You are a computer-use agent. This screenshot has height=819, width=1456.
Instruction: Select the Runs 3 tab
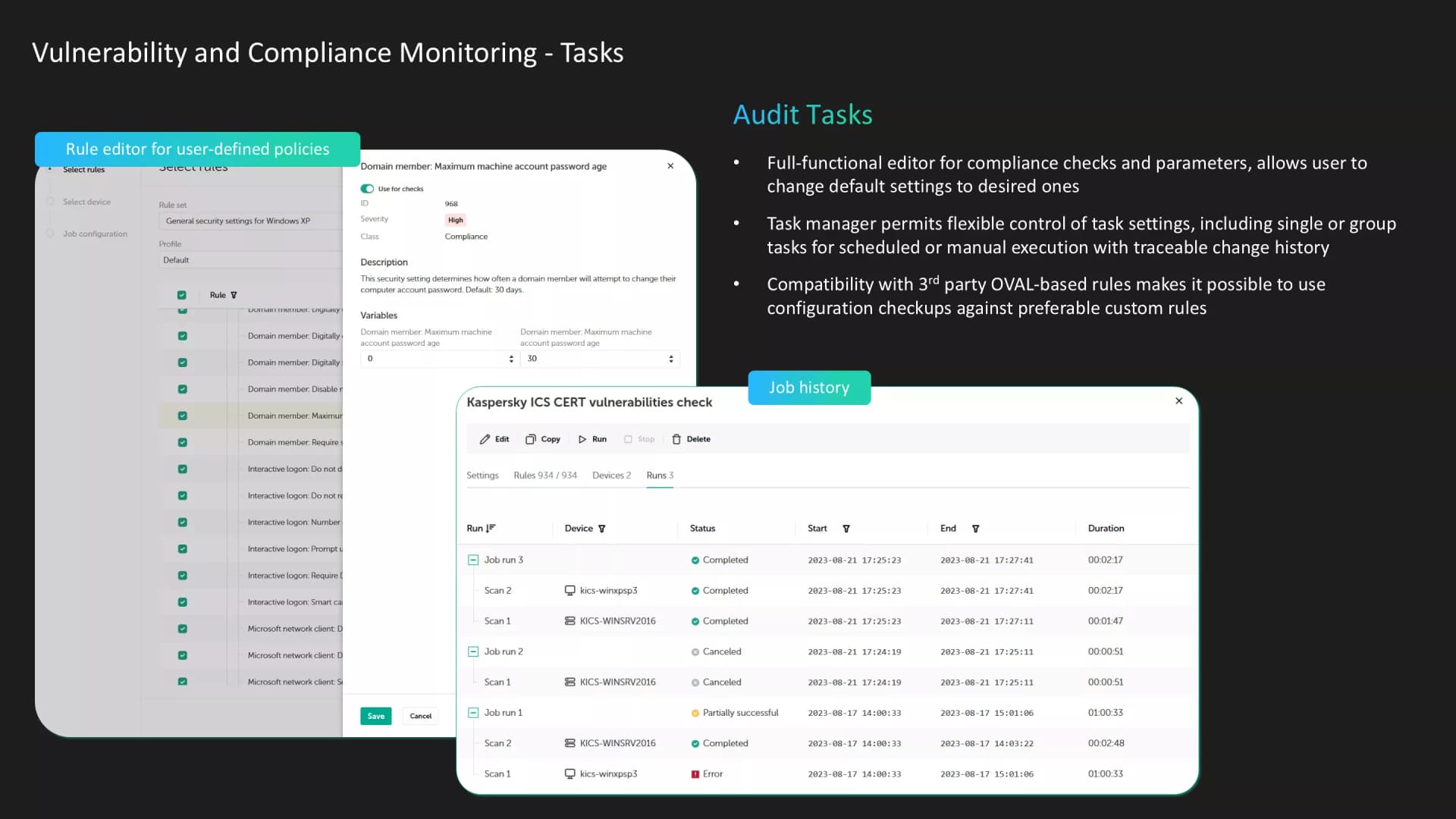click(660, 475)
